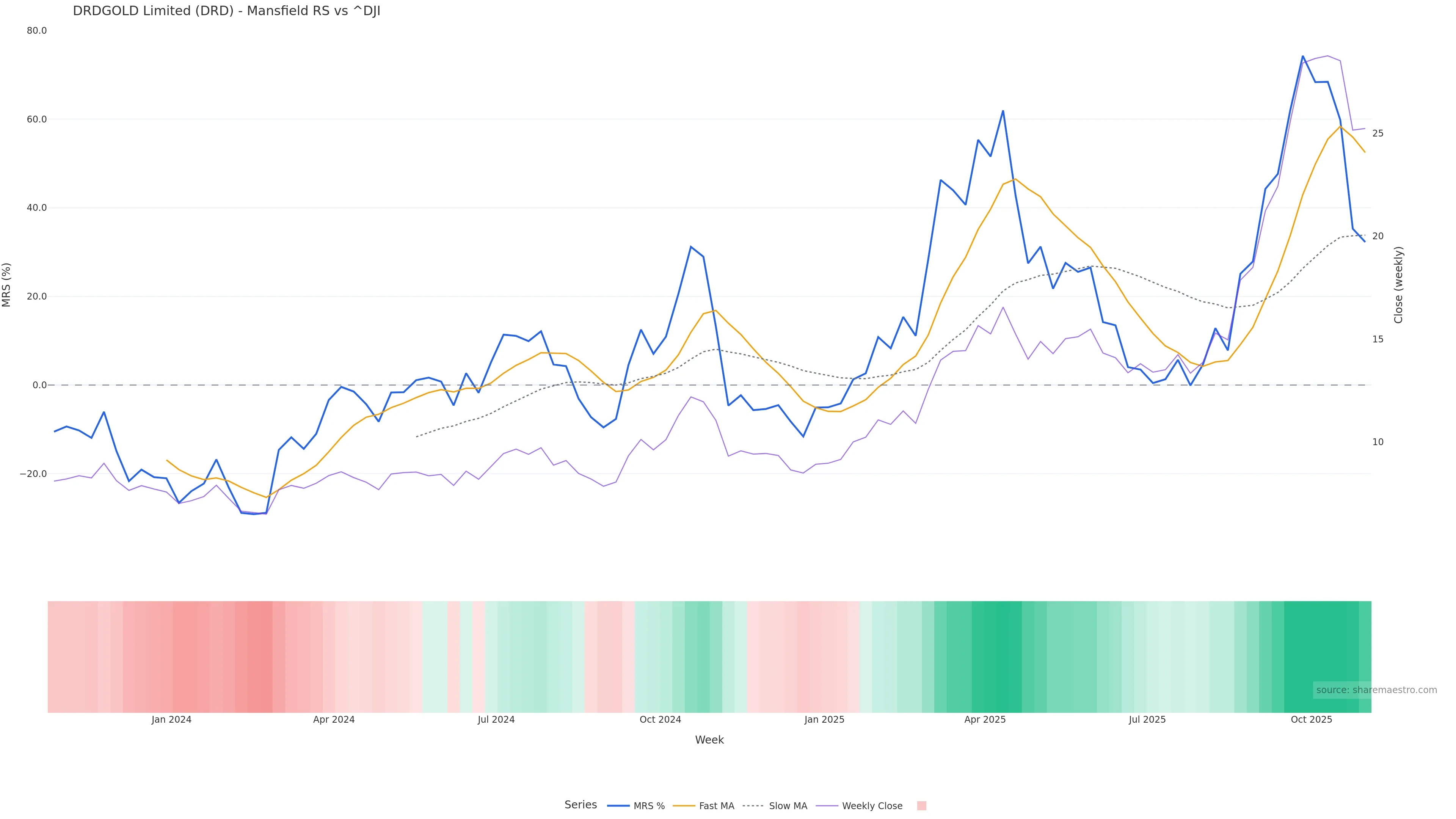
Task: Click the Close (weekly) right axis title
Action: tap(1398, 285)
